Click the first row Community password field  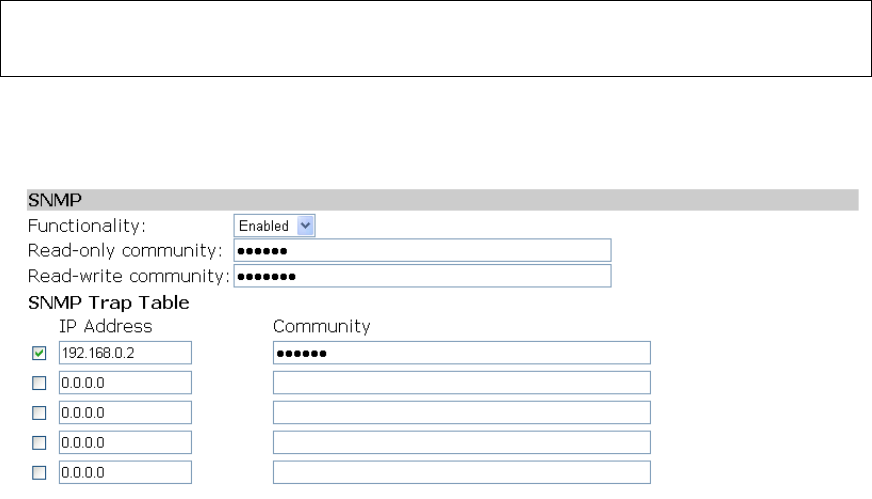pyautogui.click(x=462, y=353)
